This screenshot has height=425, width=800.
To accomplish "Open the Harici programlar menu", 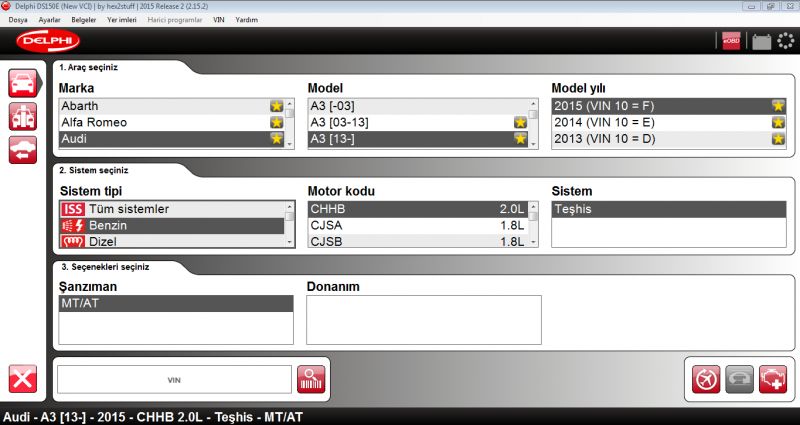I will click(174, 20).
